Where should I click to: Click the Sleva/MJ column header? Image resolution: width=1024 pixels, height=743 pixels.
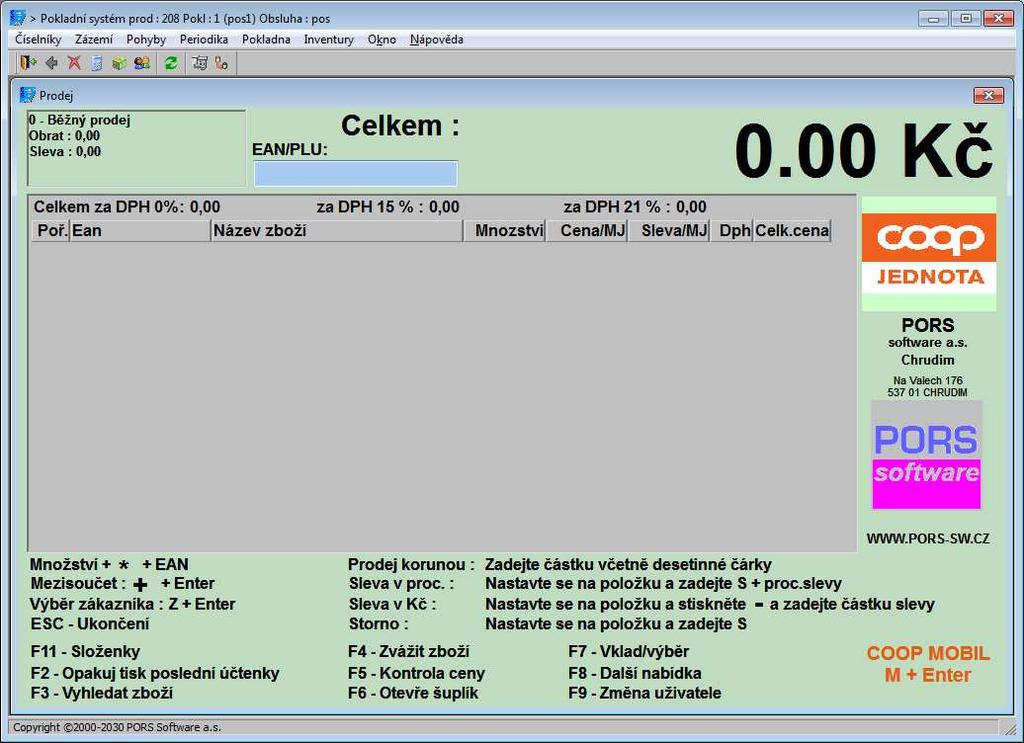point(669,230)
